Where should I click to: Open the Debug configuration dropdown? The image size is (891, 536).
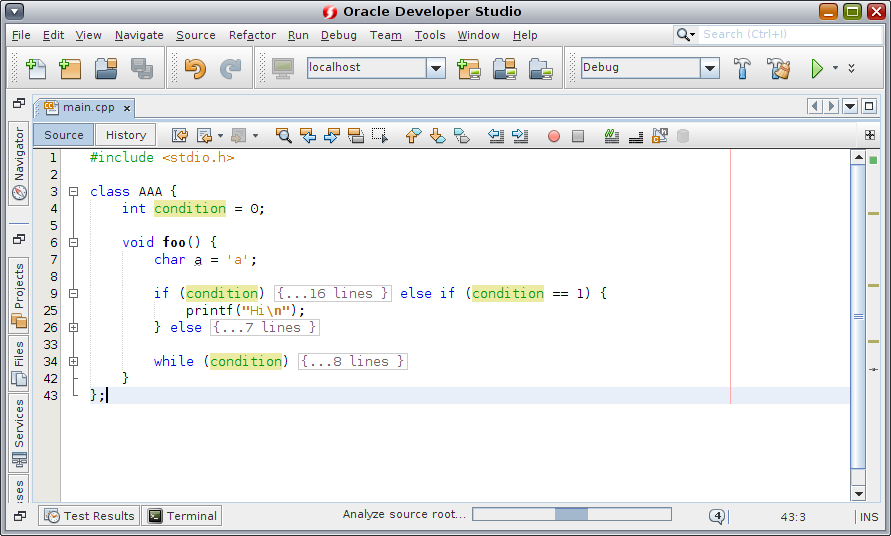point(709,68)
